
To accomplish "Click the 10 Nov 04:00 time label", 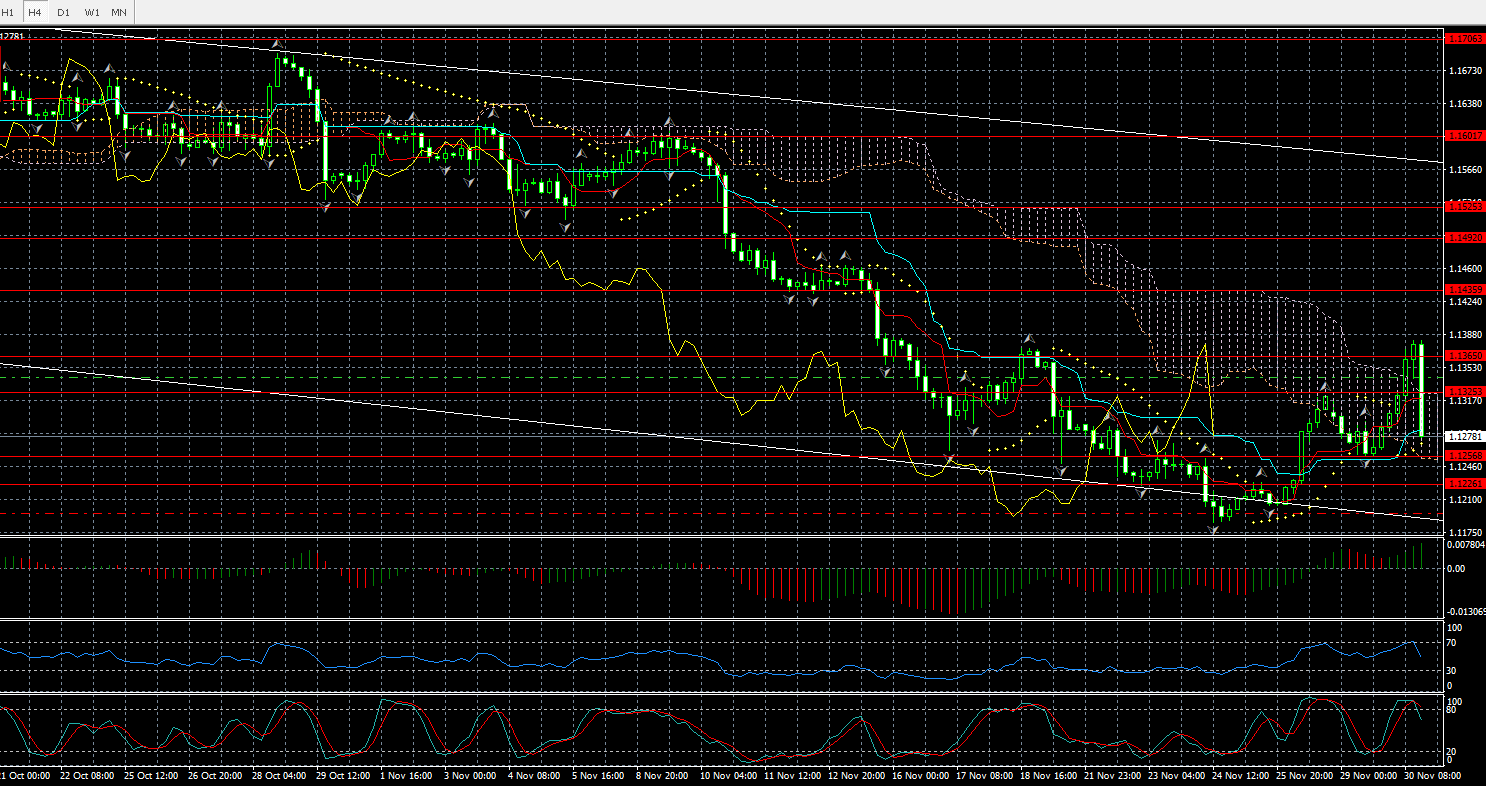I will (730, 776).
